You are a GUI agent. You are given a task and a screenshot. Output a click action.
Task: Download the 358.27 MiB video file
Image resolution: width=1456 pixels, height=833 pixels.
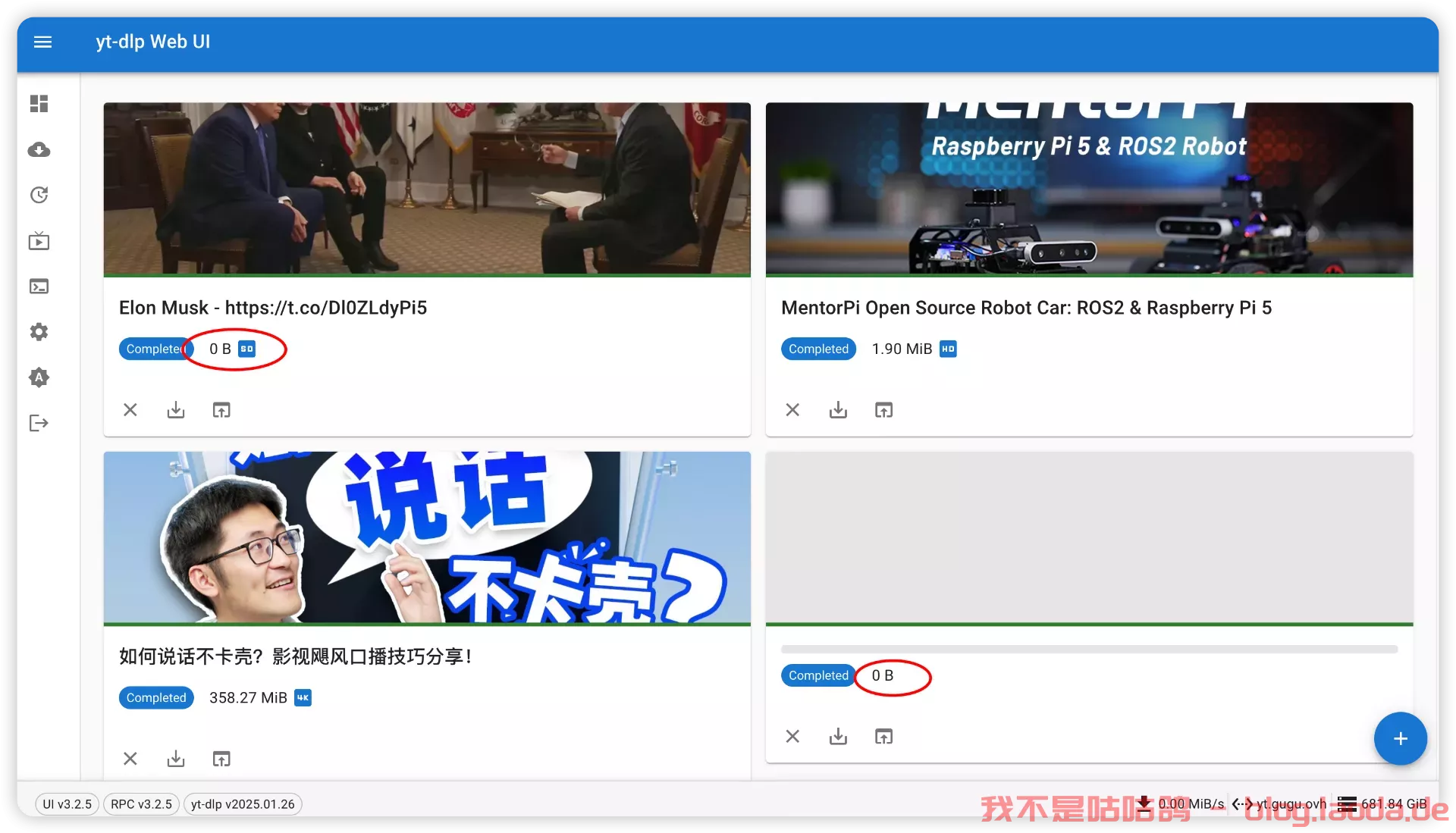point(176,759)
